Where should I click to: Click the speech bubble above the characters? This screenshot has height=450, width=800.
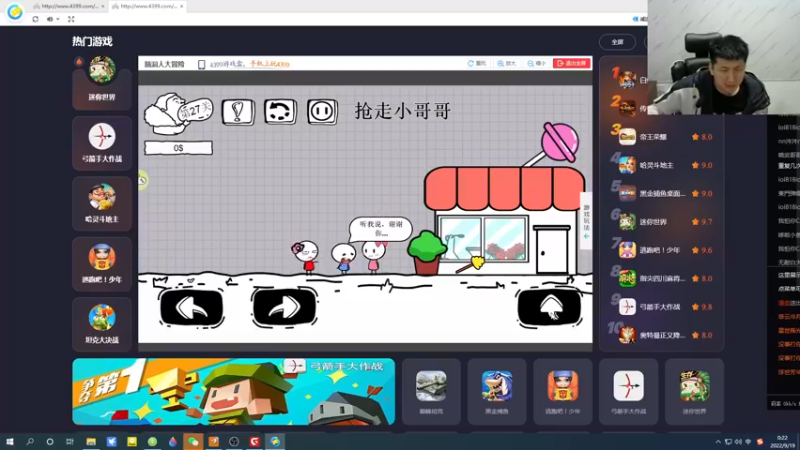coord(381,229)
